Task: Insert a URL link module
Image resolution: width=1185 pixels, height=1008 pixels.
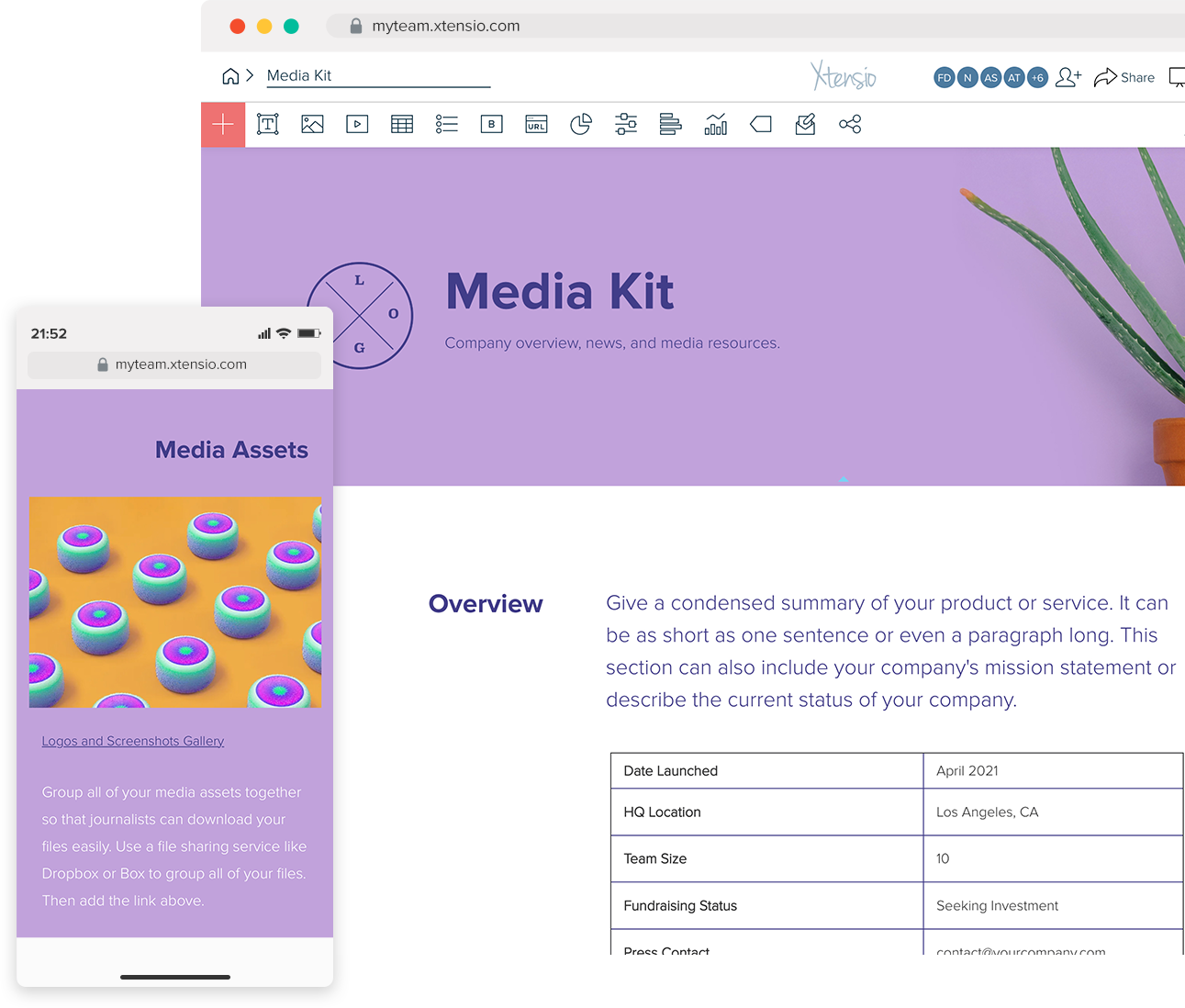Action: 536,124
